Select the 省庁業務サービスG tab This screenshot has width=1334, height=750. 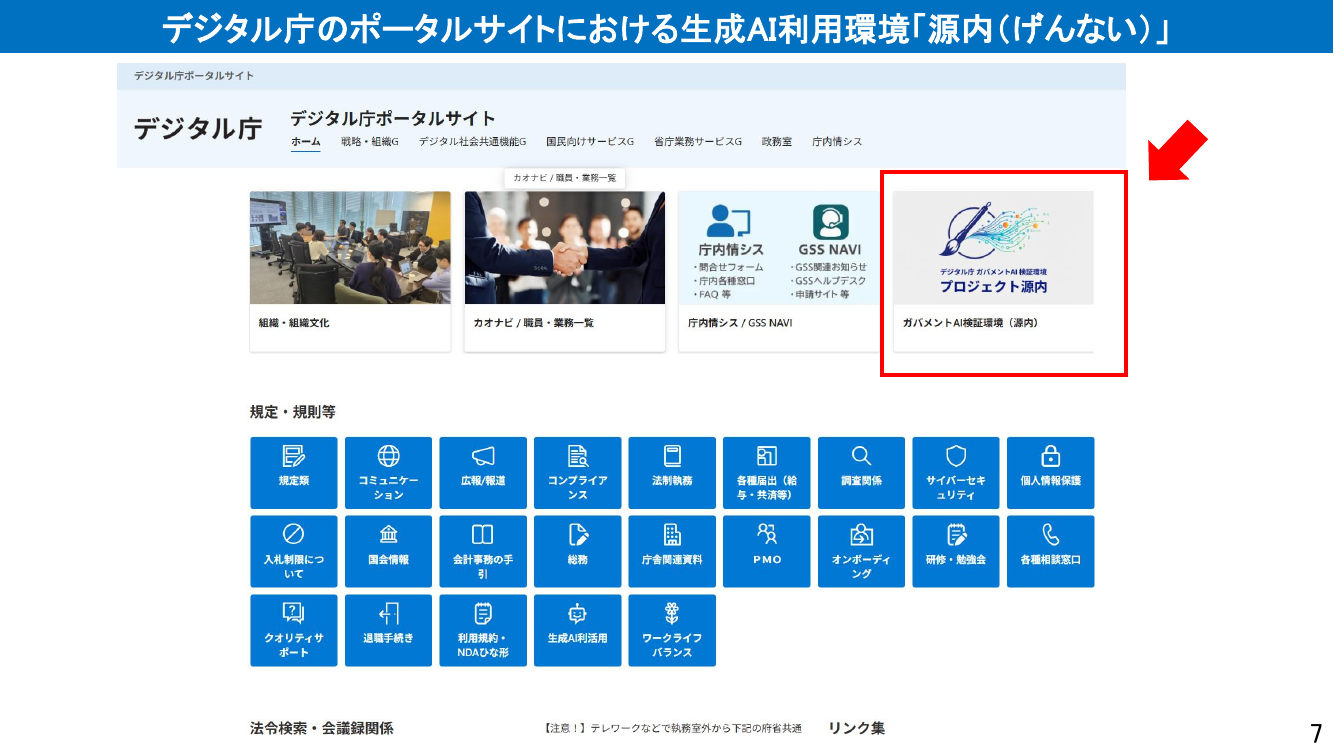(698, 142)
